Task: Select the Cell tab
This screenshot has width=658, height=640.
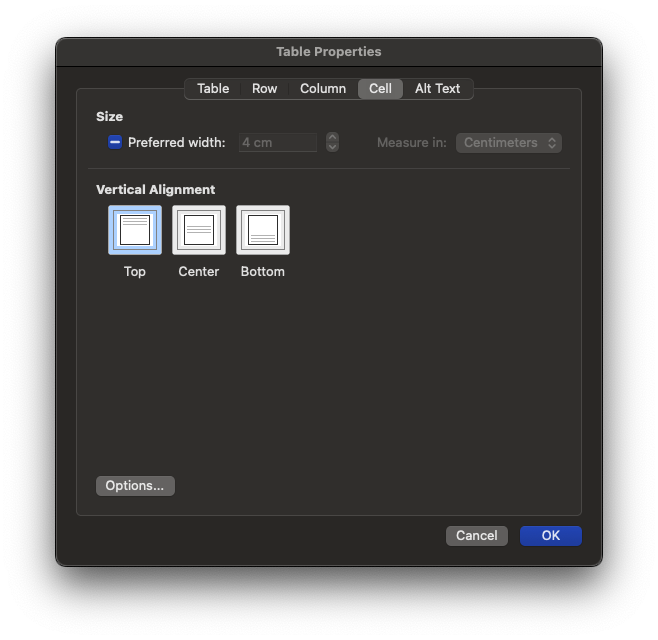Action: (x=380, y=89)
